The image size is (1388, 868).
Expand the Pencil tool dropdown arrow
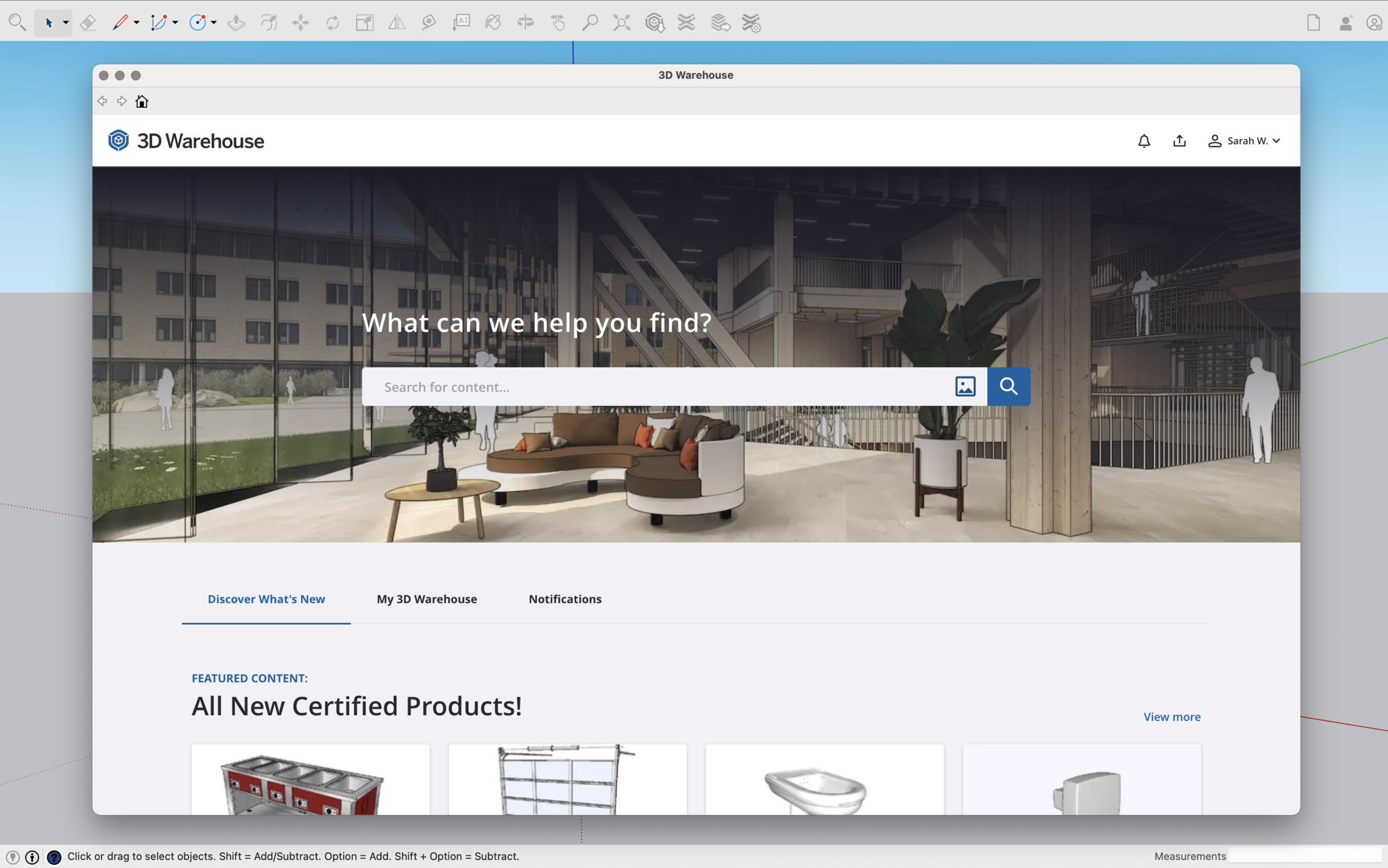(137, 23)
